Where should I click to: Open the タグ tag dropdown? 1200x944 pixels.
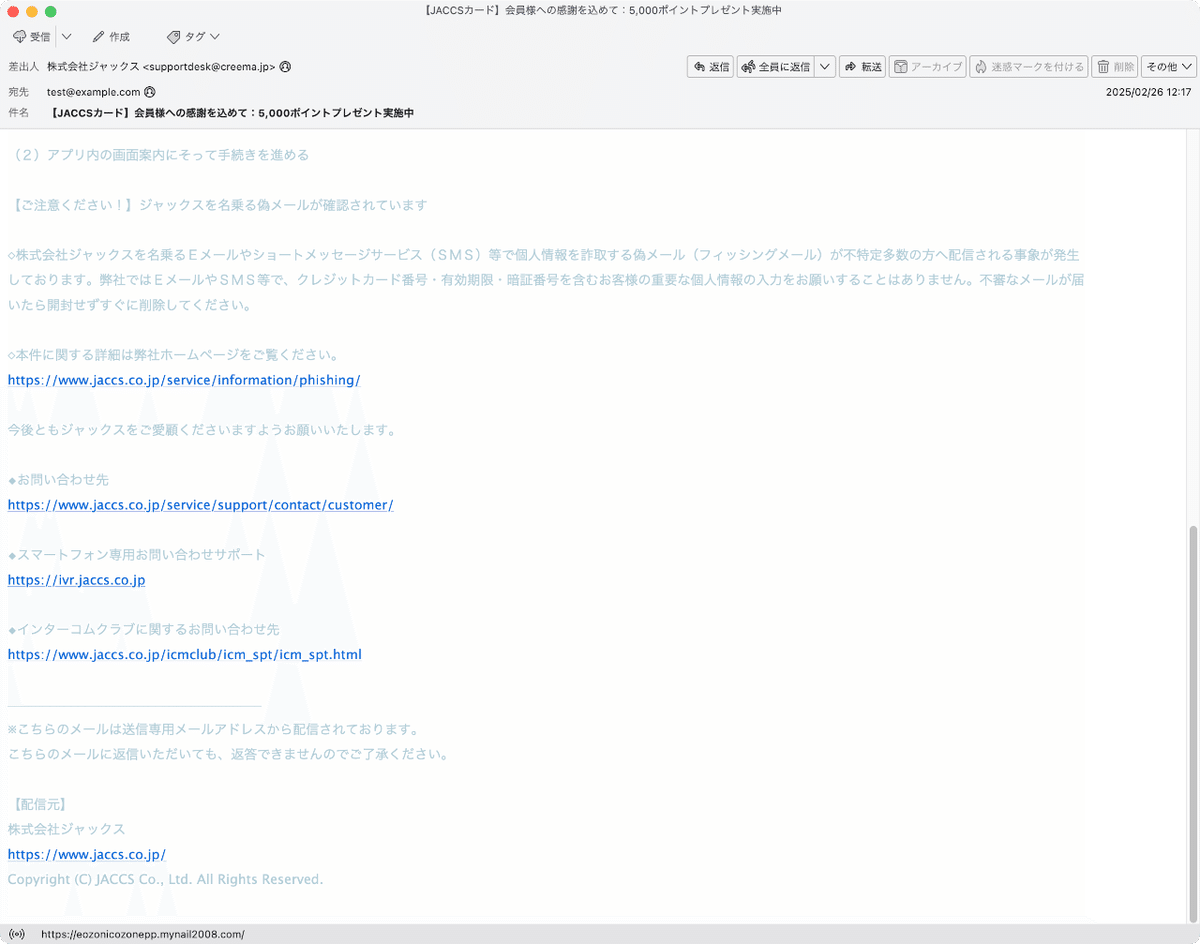click(x=193, y=37)
